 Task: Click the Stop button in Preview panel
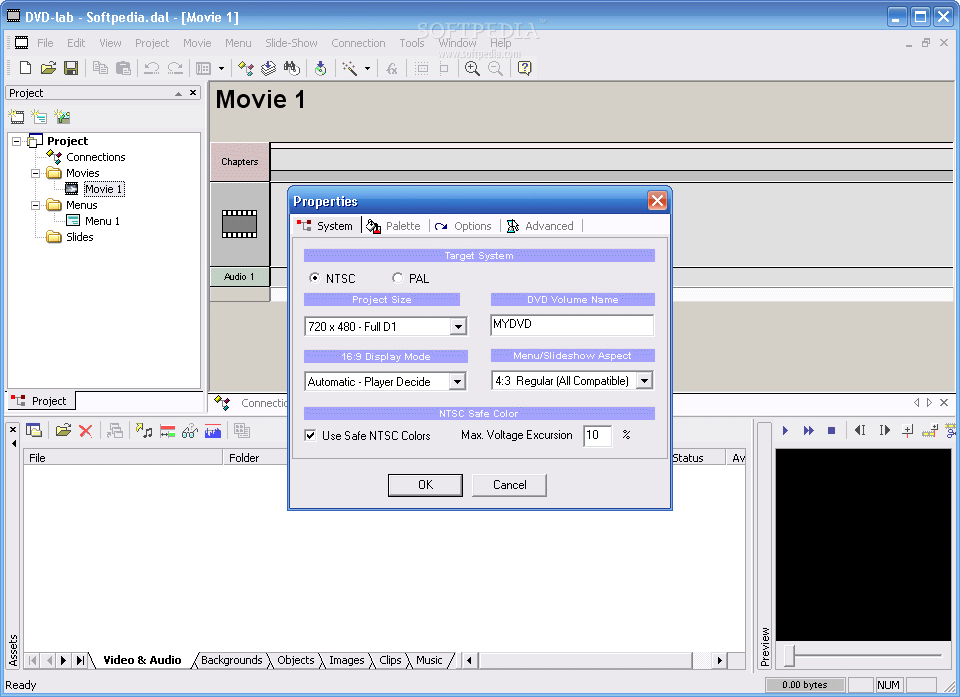(x=831, y=431)
